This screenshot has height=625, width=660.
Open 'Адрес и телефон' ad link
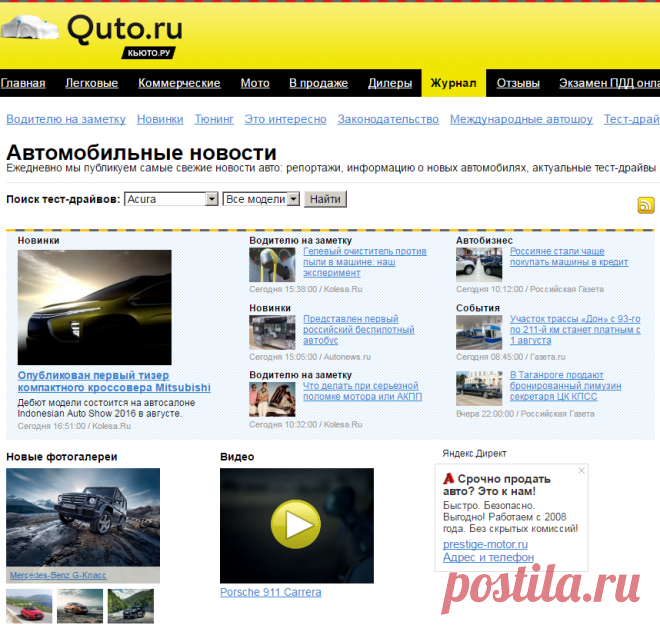pyautogui.click(x=488, y=558)
